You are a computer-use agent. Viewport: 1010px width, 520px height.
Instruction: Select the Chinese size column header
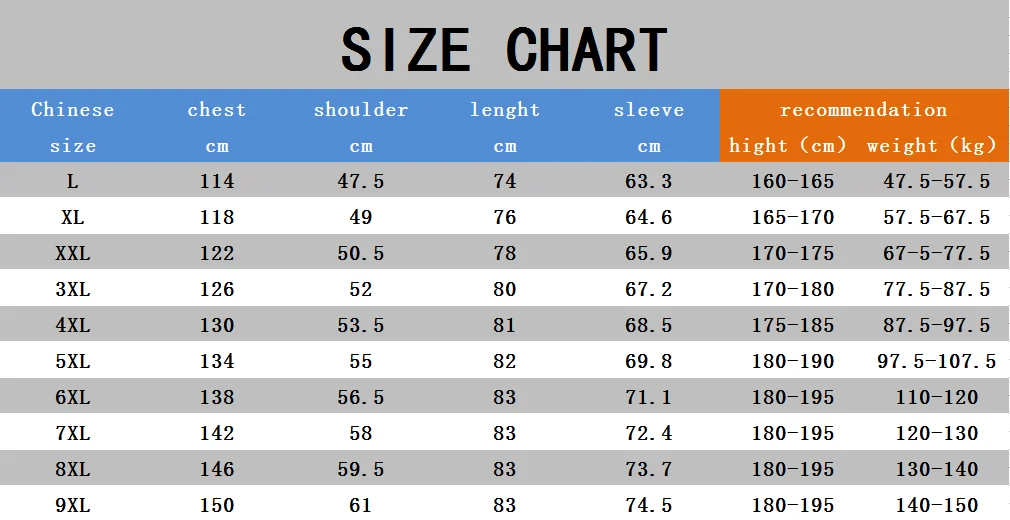[73, 127]
